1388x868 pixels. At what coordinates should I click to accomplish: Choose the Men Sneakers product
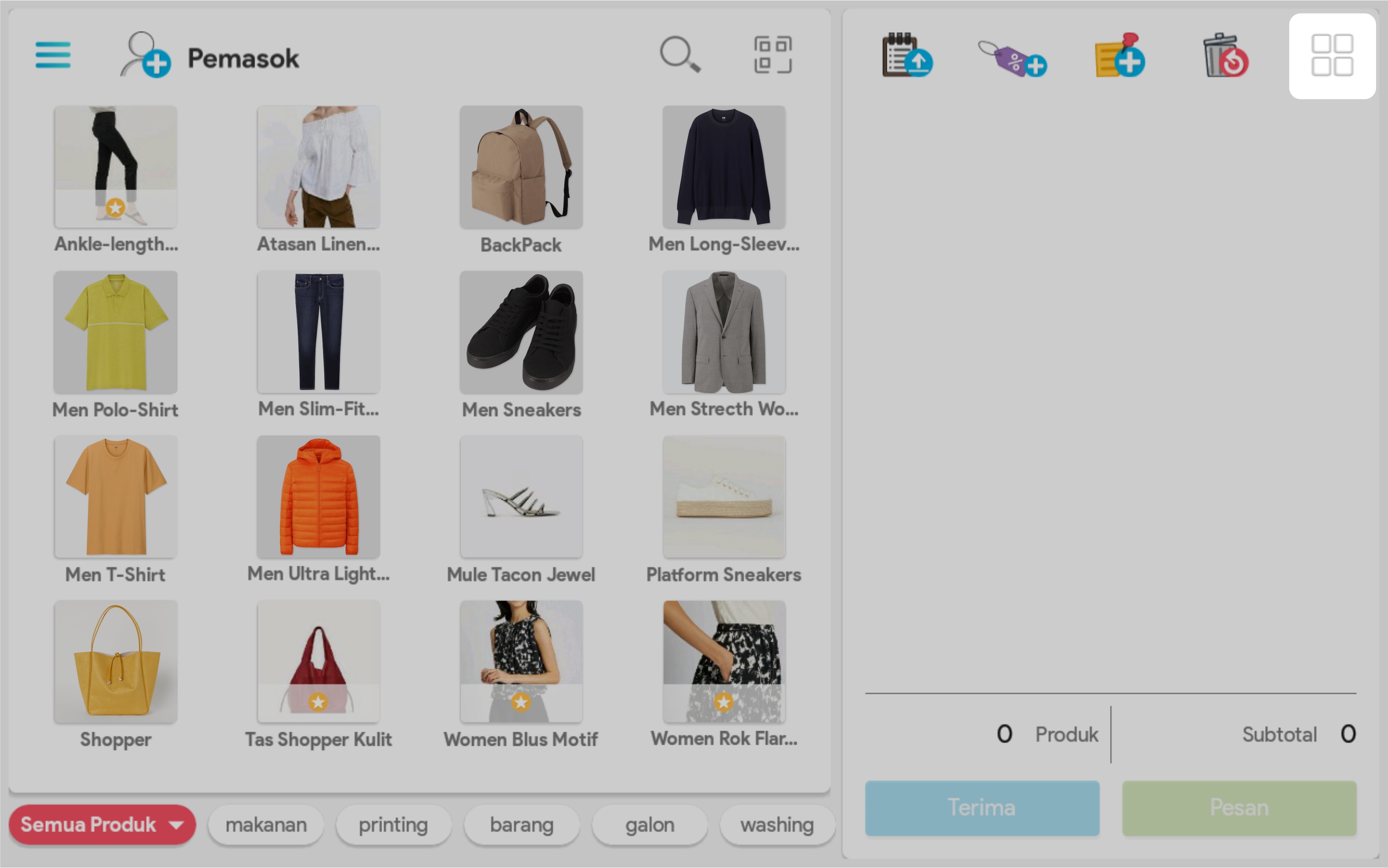[x=520, y=333]
